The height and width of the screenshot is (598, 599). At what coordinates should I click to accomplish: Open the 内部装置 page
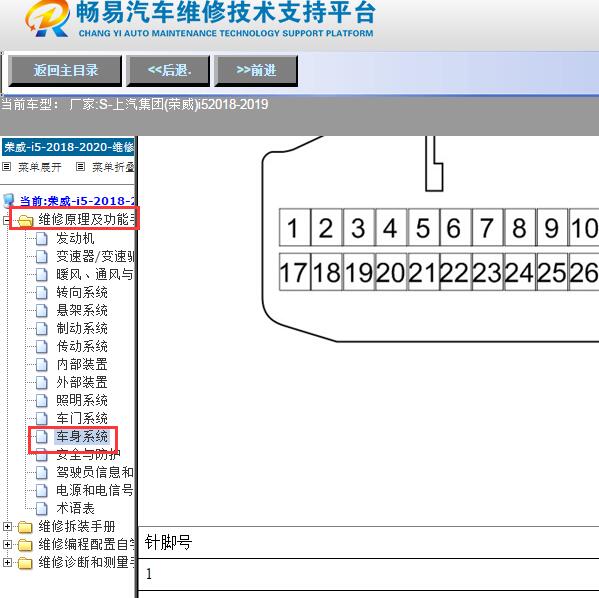coord(82,364)
